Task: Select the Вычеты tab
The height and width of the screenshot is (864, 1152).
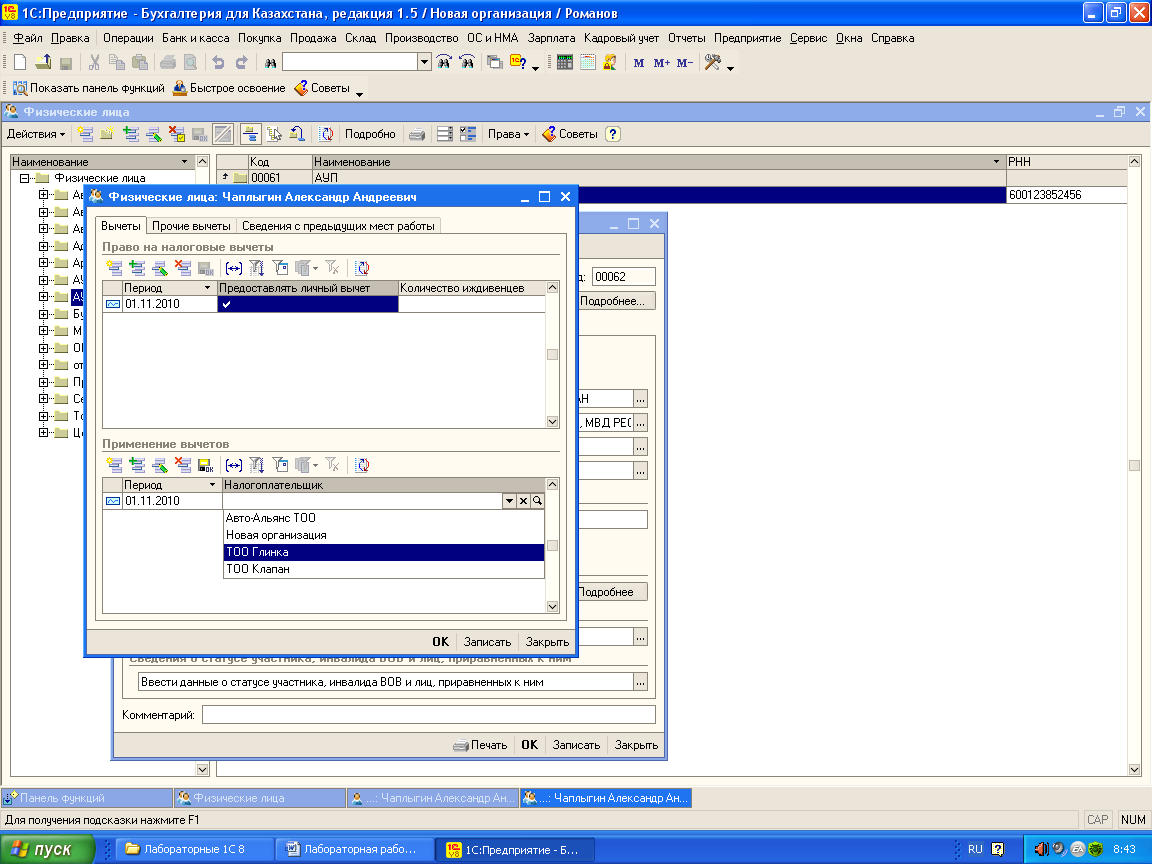Action: [120, 226]
